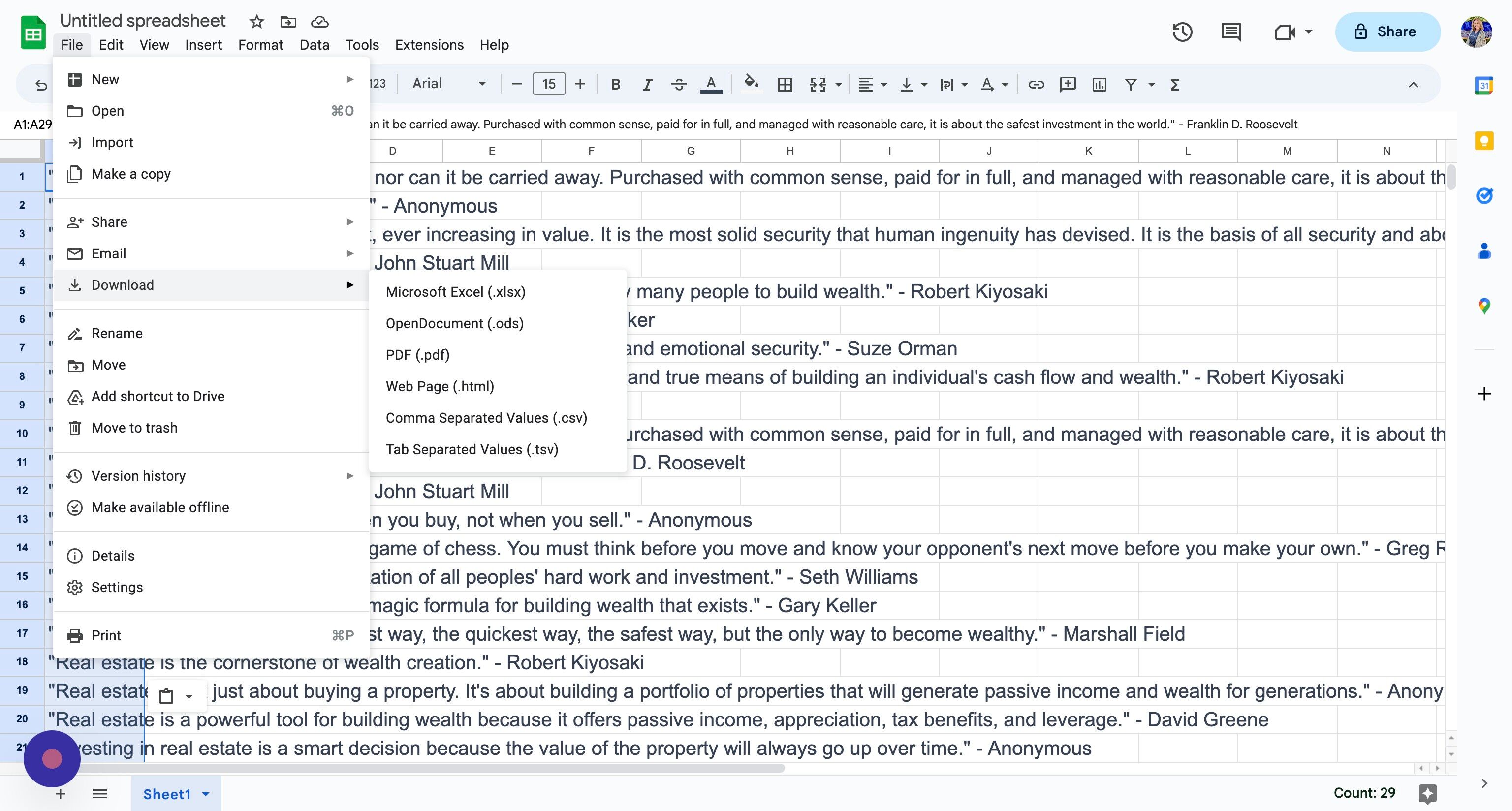
Task: Open Google Maps in side panel
Action: tap(1484, 306)
